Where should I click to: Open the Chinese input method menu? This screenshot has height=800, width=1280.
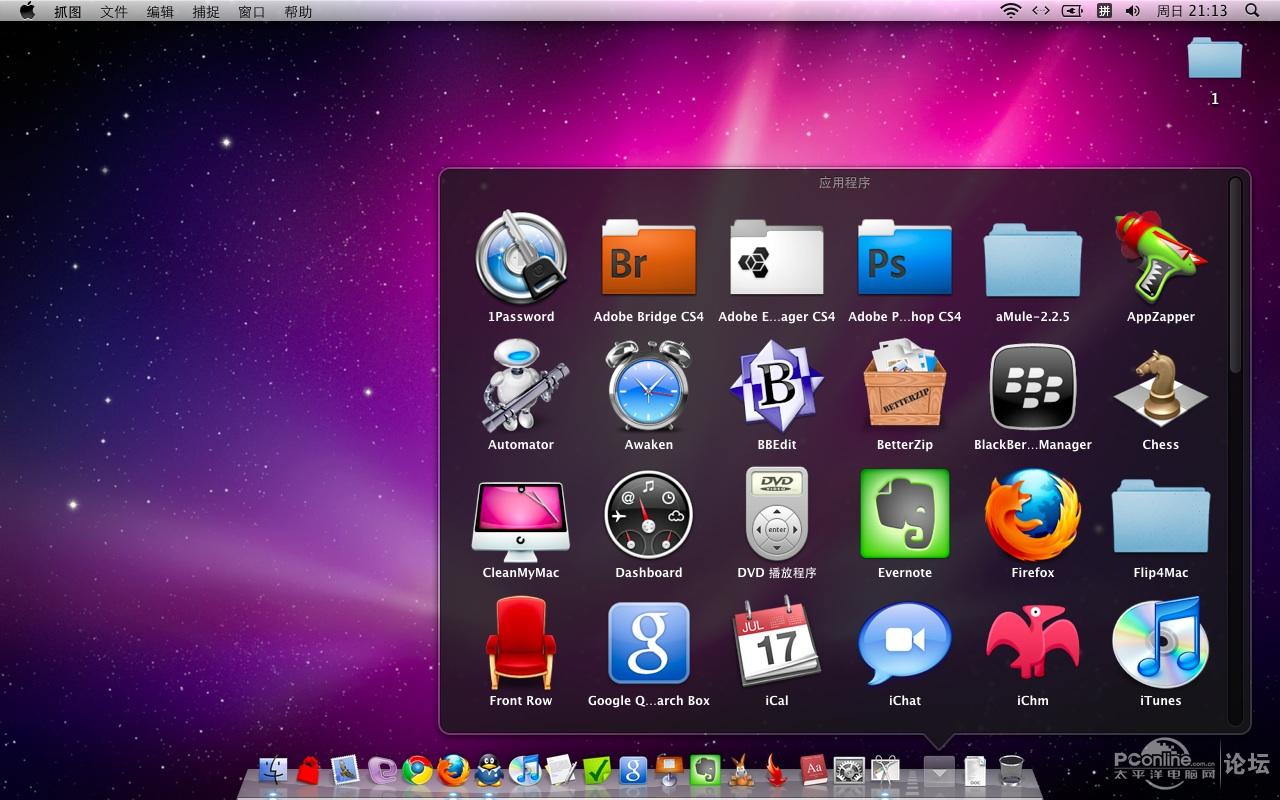(1104, 11)
